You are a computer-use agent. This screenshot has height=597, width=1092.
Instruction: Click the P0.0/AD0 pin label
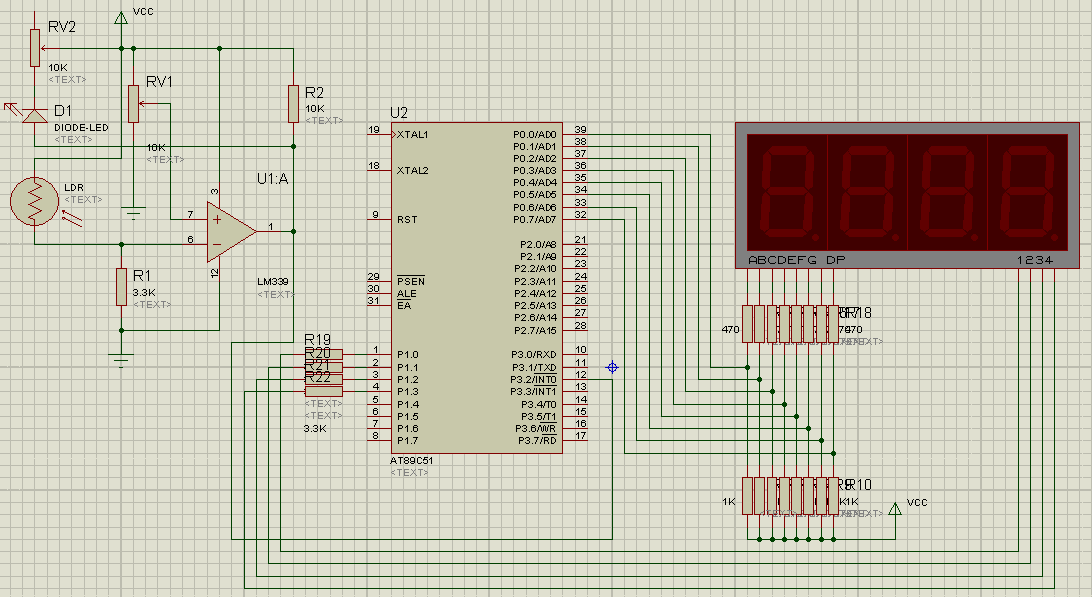[x=534, y=134]
